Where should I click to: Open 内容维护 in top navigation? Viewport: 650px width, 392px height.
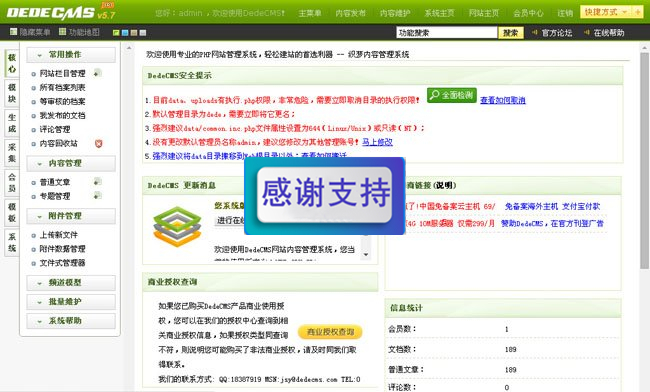[x=395, y=13]
